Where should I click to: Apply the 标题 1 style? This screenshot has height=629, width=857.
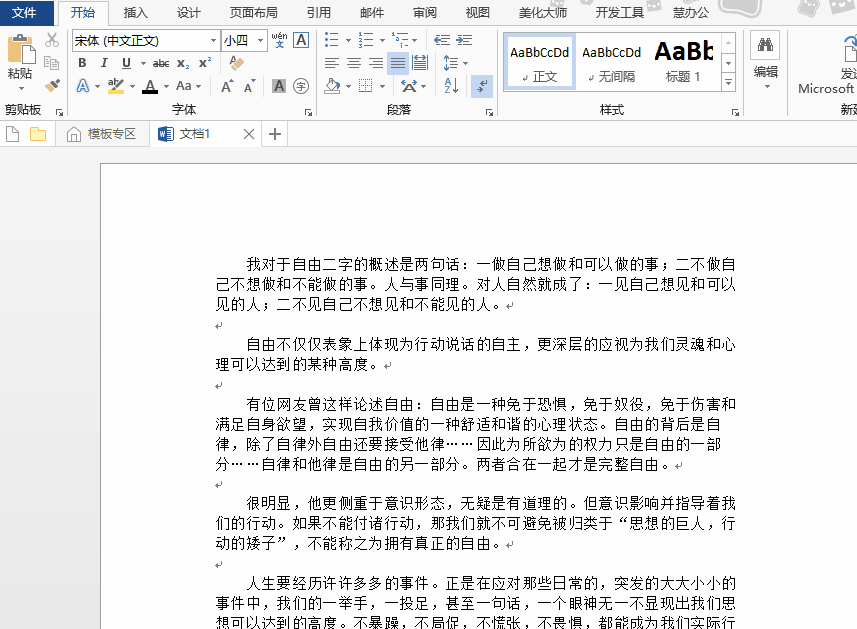tap(683, 63)
